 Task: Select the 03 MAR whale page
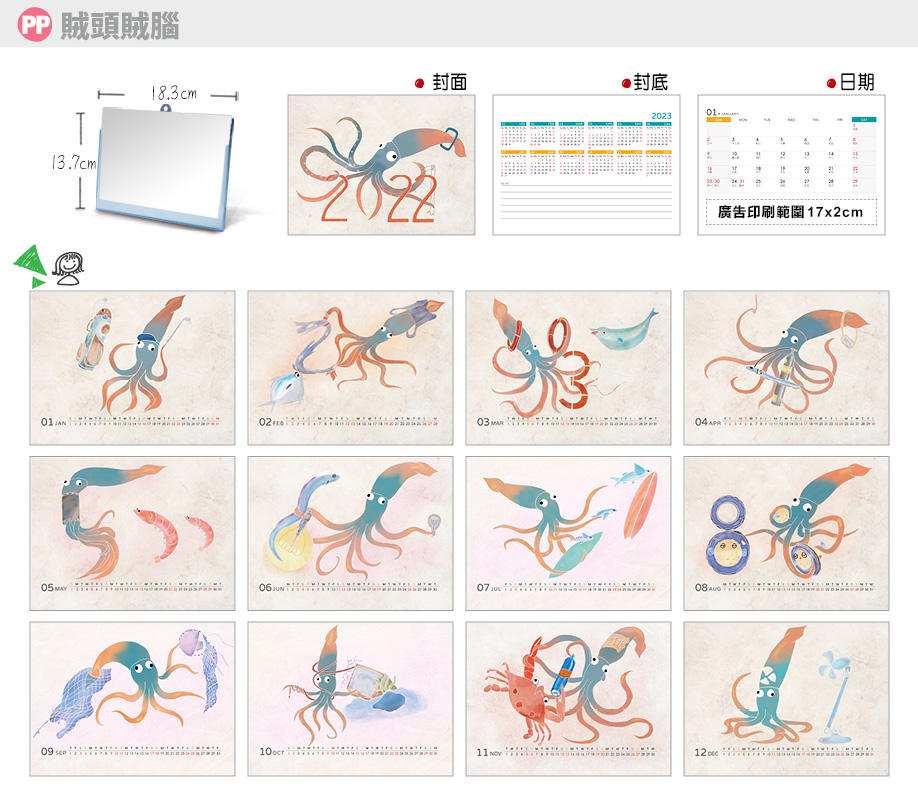coord(568,367)
